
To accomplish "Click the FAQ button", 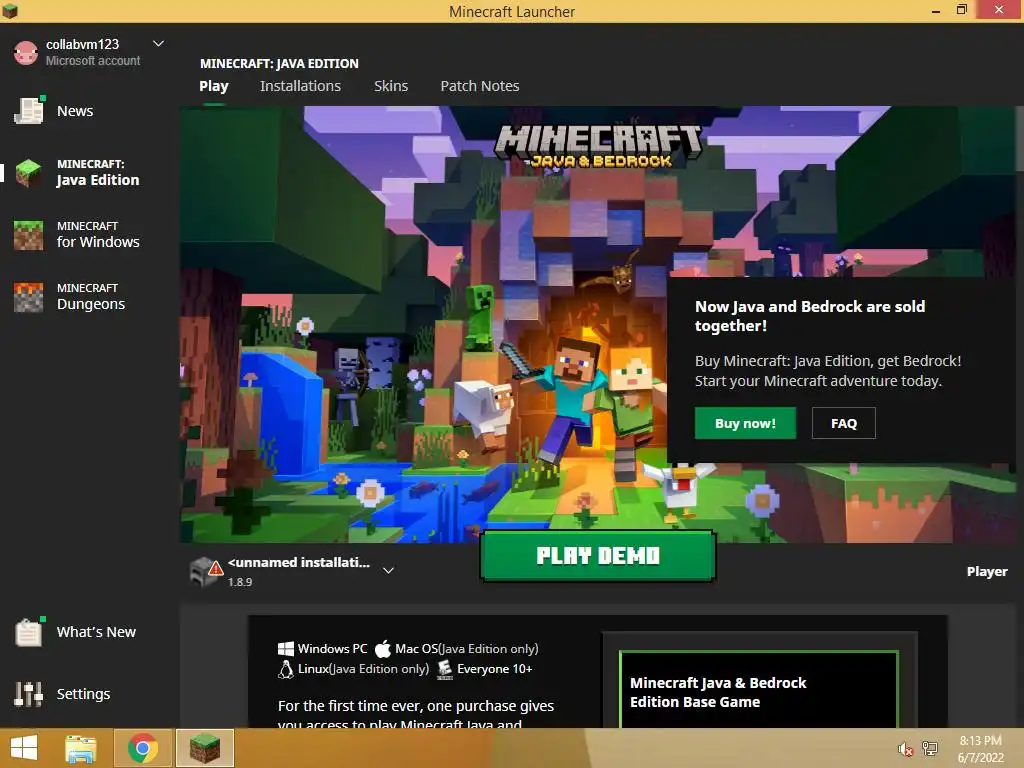I will coord(843,423).
